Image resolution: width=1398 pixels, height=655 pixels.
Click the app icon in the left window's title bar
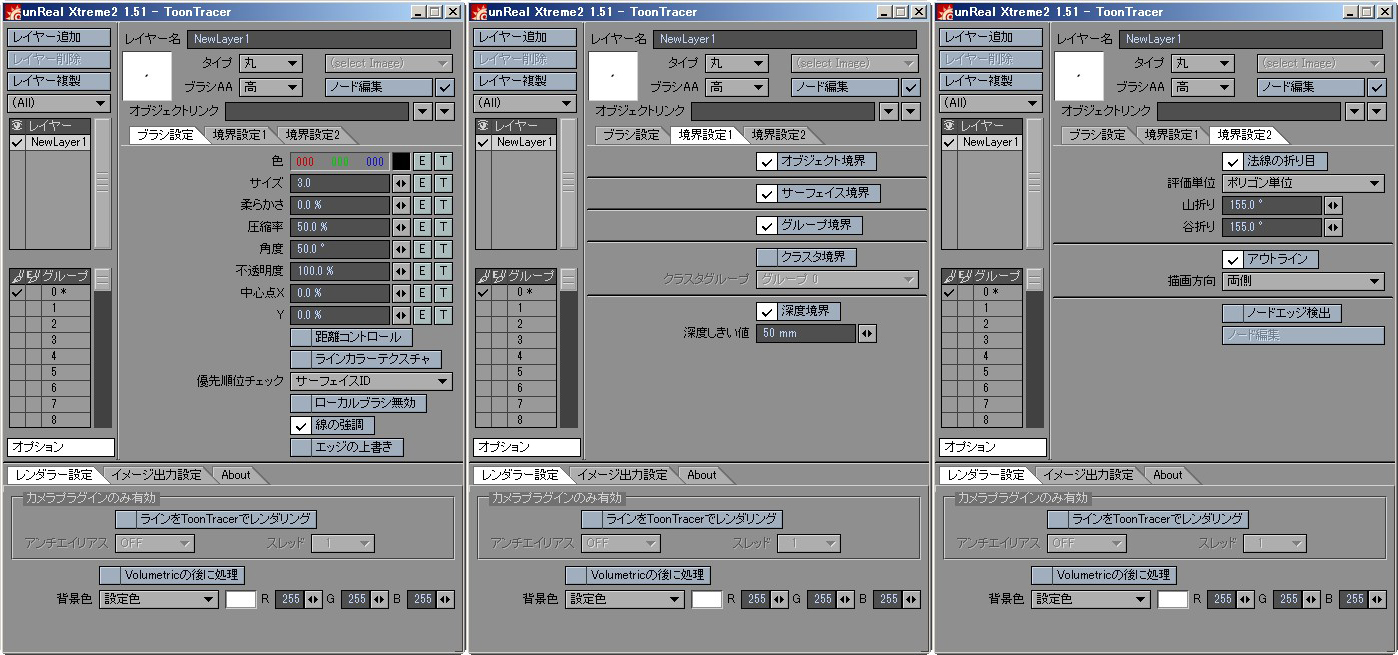click(11, 11)
